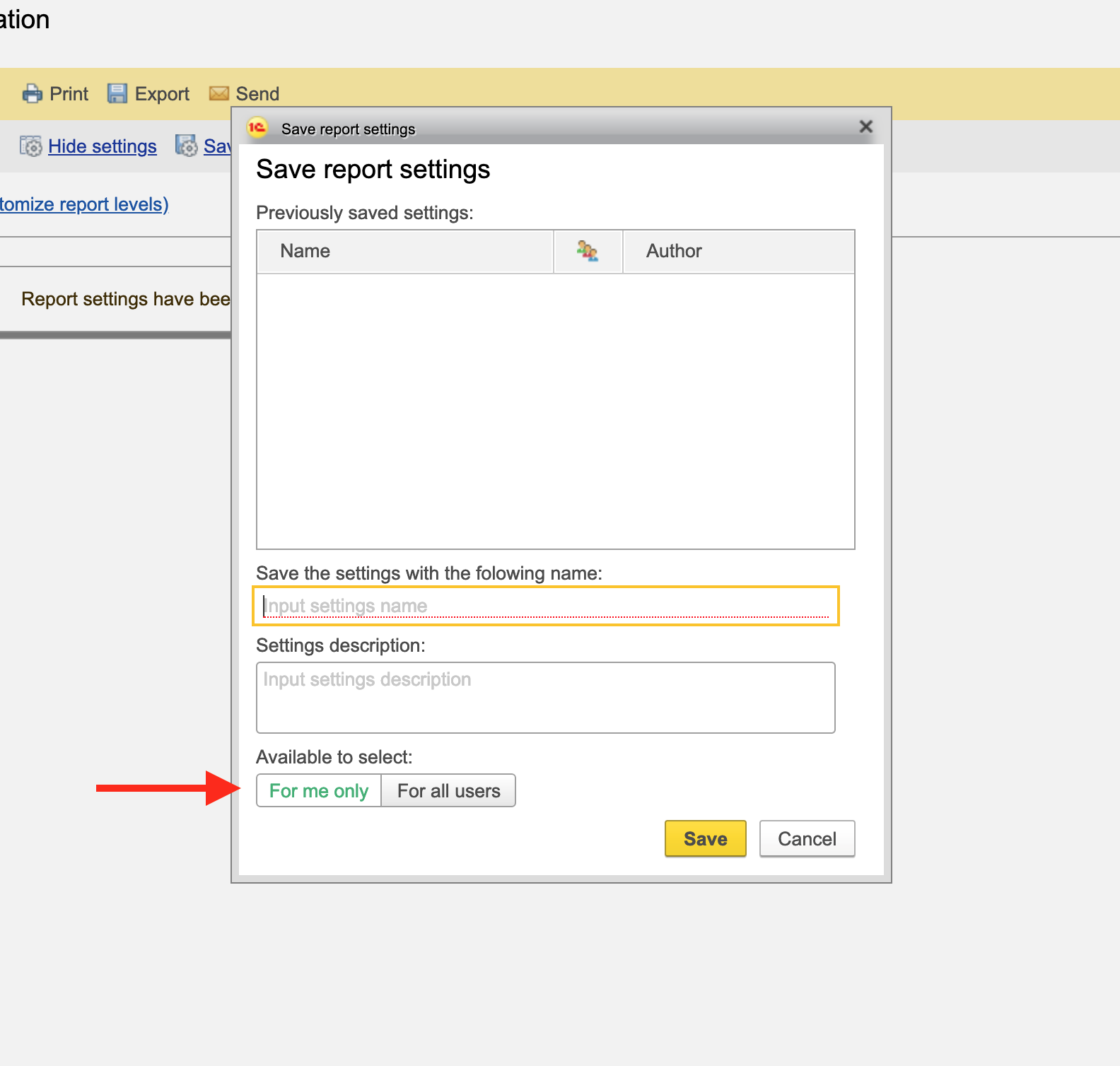
Task: Focus the settings name input field
Action: click(546, 606)
